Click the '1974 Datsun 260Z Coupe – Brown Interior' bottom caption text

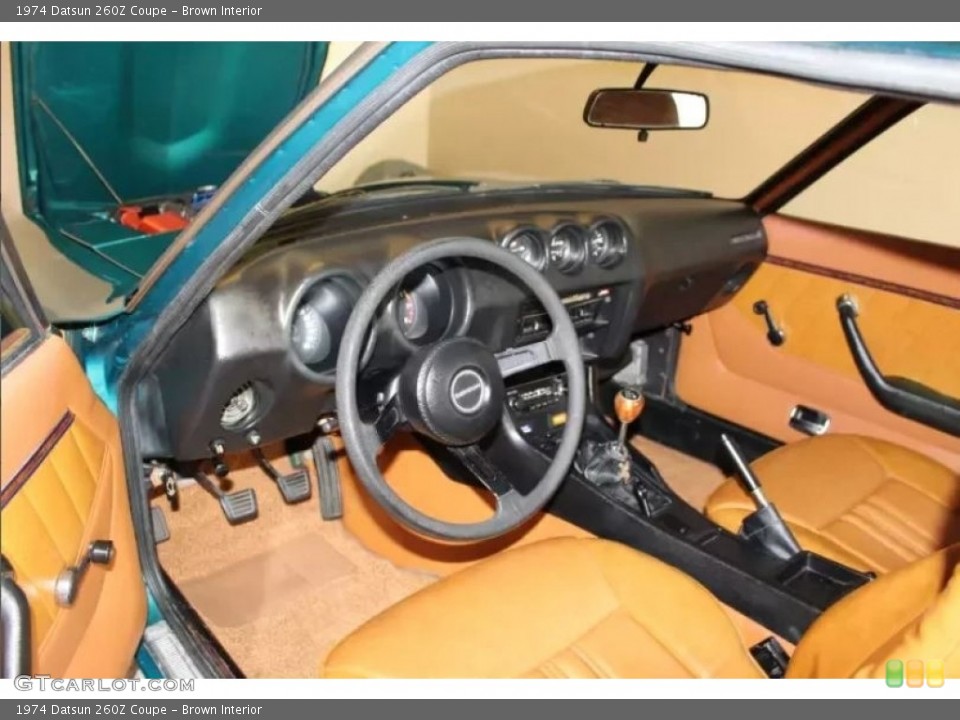pos(139,710)
